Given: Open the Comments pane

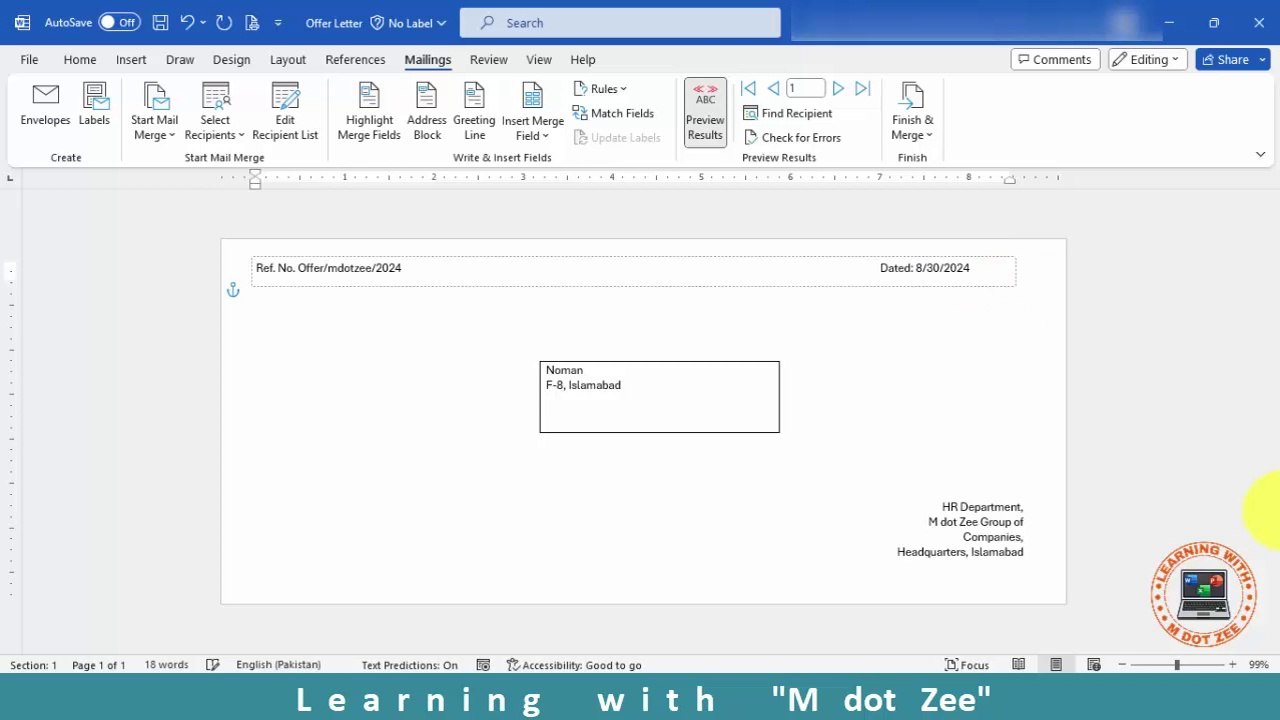Looking at the screenshot, I should (x=1055, y=60).
